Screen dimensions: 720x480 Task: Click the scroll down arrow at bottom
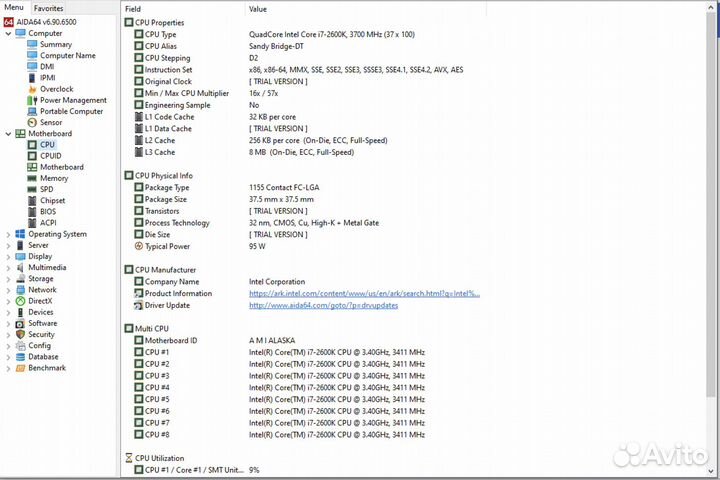(x=712, y=471)
